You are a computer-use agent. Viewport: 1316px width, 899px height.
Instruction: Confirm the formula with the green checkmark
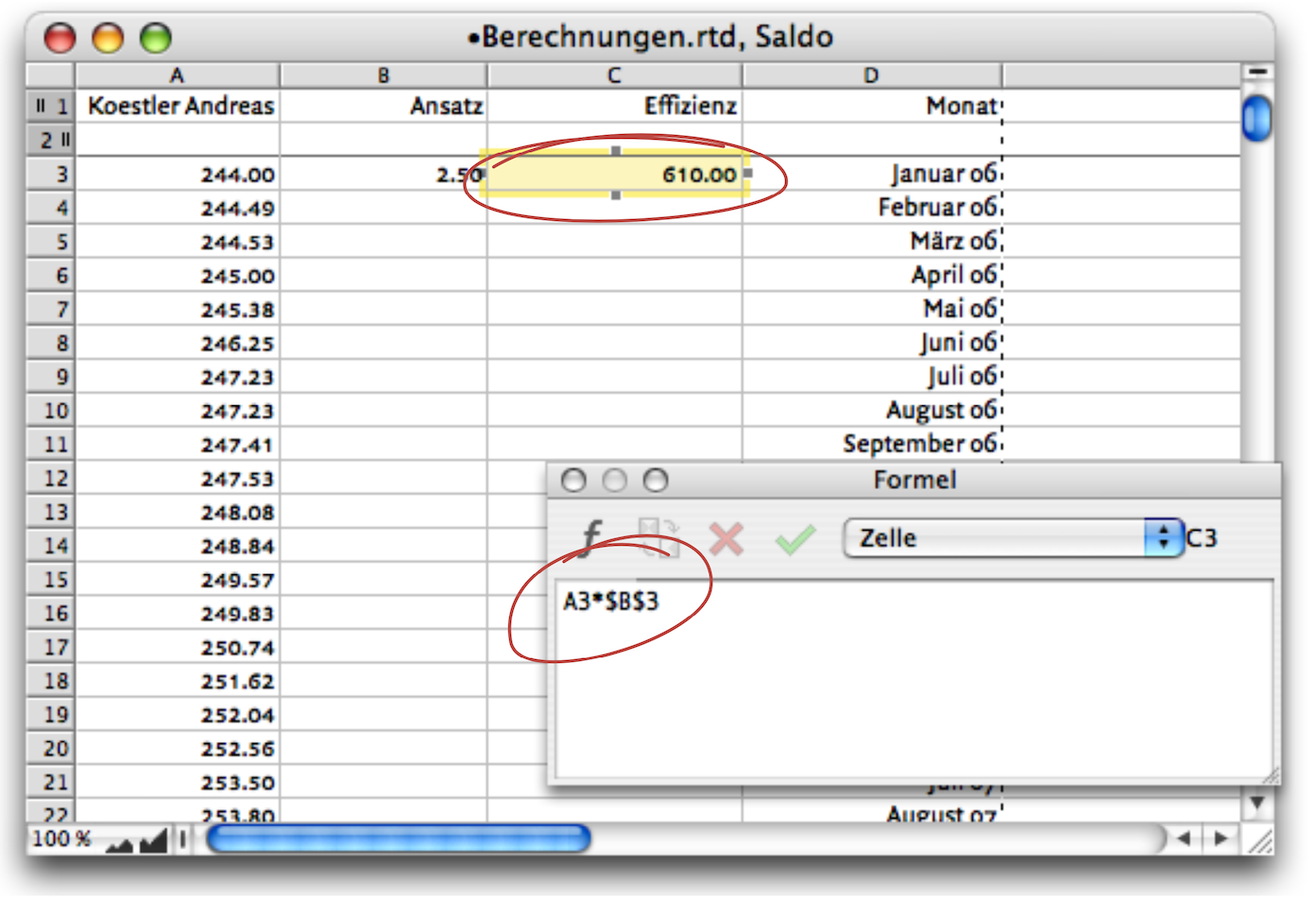(795, 539)
